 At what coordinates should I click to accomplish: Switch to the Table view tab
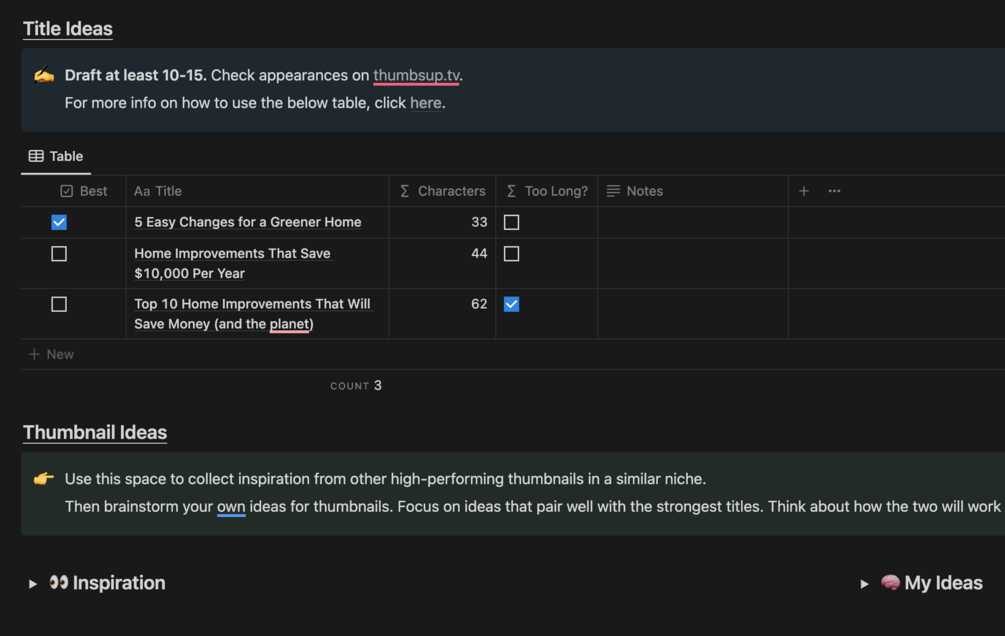(x=56, y=156)
